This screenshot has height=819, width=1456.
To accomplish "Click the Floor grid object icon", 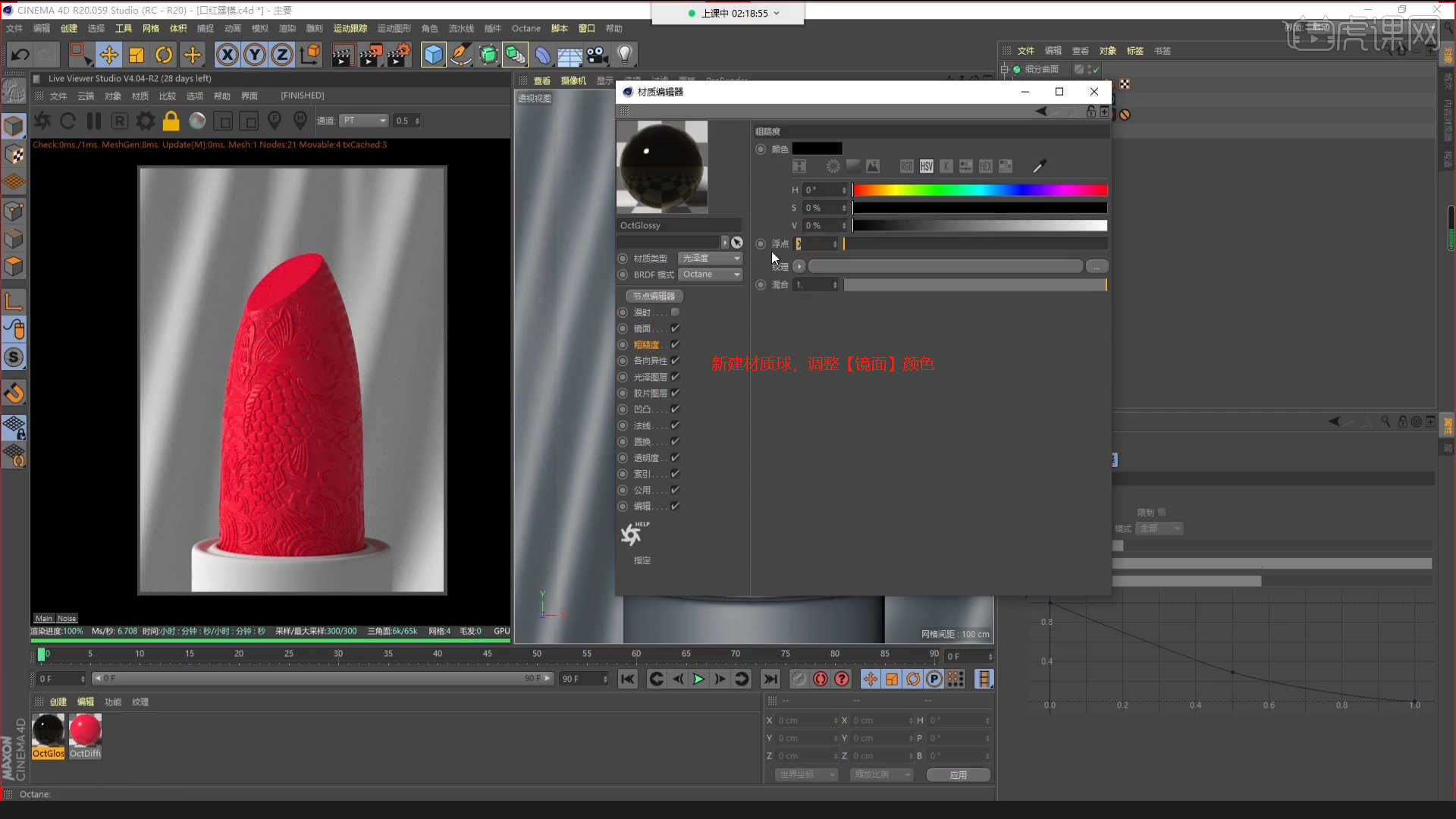I will (x=570, y=55).
